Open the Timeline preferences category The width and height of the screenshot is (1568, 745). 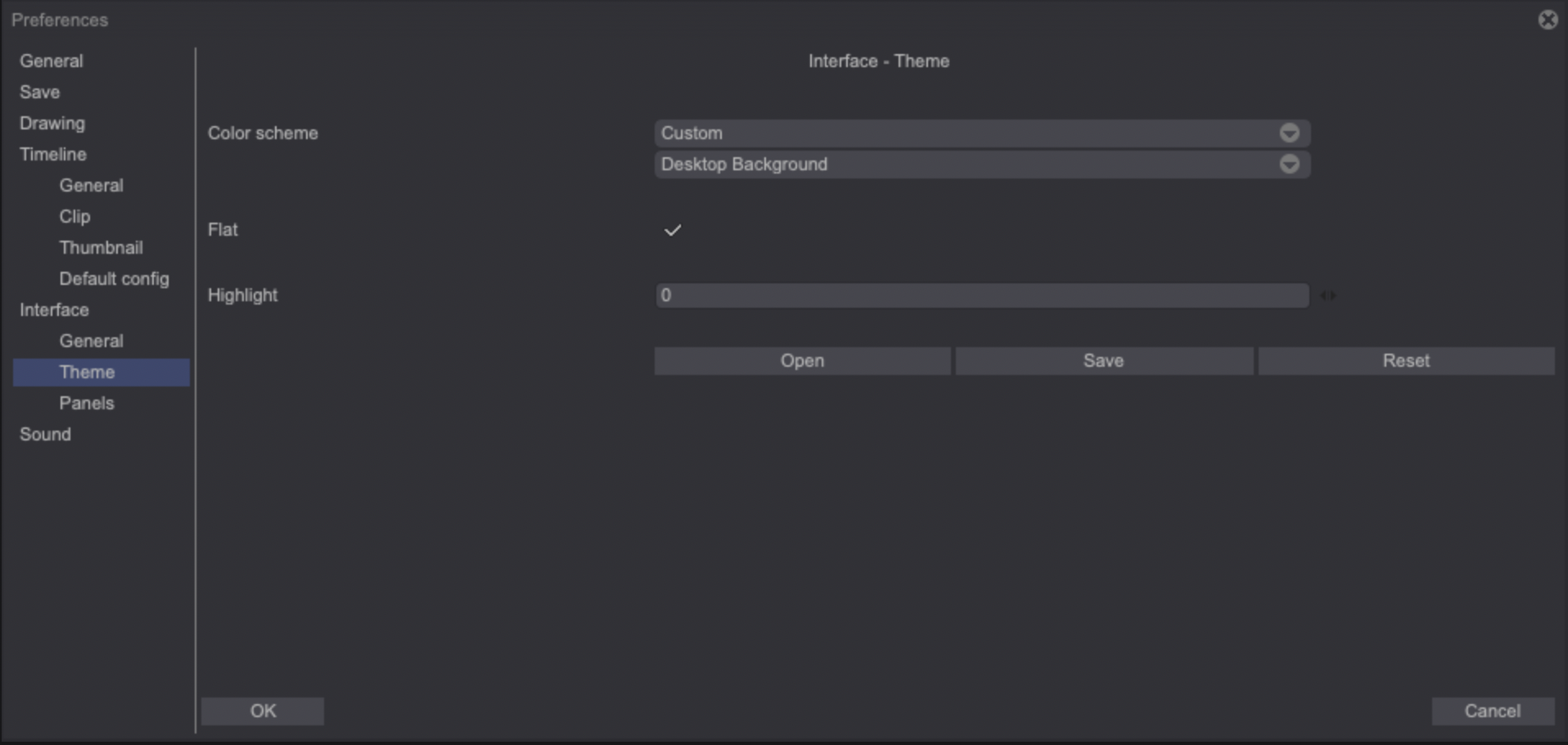click(52, 154)
